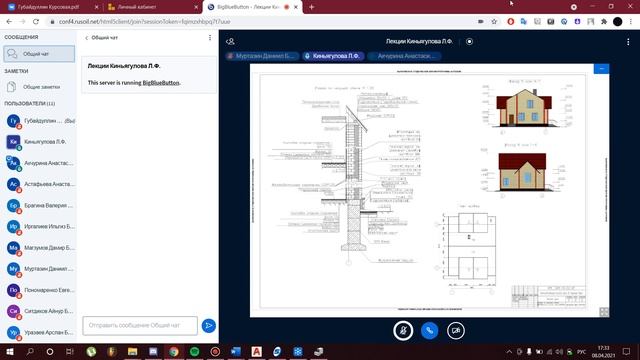Open Общие заметки shared notes
This screenshot has height=360, width=640.
click(x=39, y=87)
